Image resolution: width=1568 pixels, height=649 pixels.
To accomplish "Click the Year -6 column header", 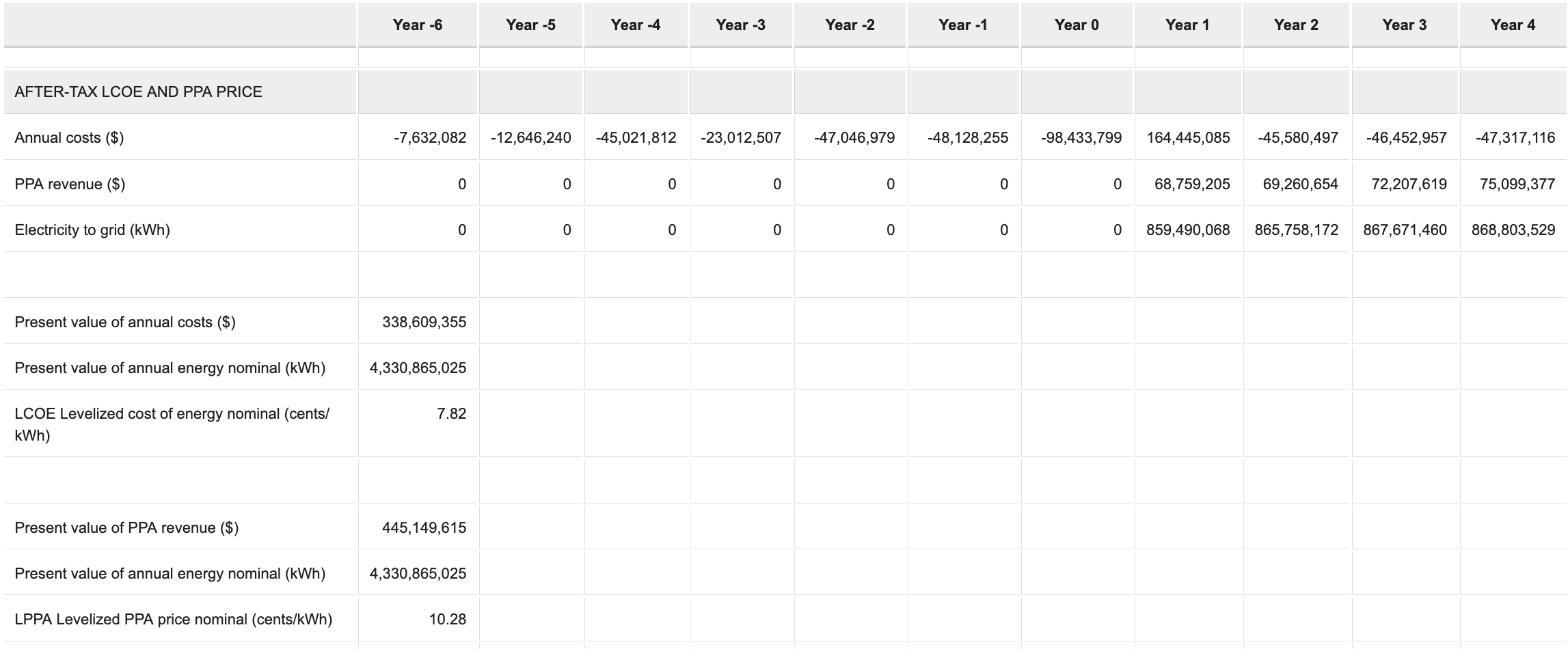I will pos(417,25).
